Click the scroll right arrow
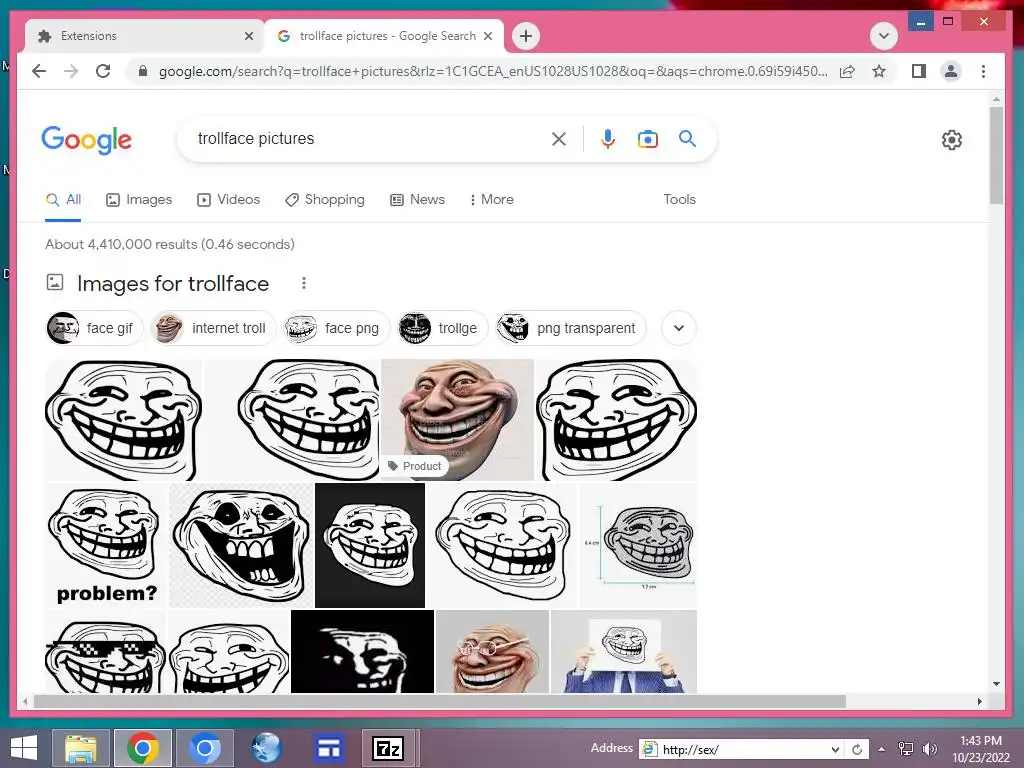This screenshot has height=768, width=1024. pos(980,701)
